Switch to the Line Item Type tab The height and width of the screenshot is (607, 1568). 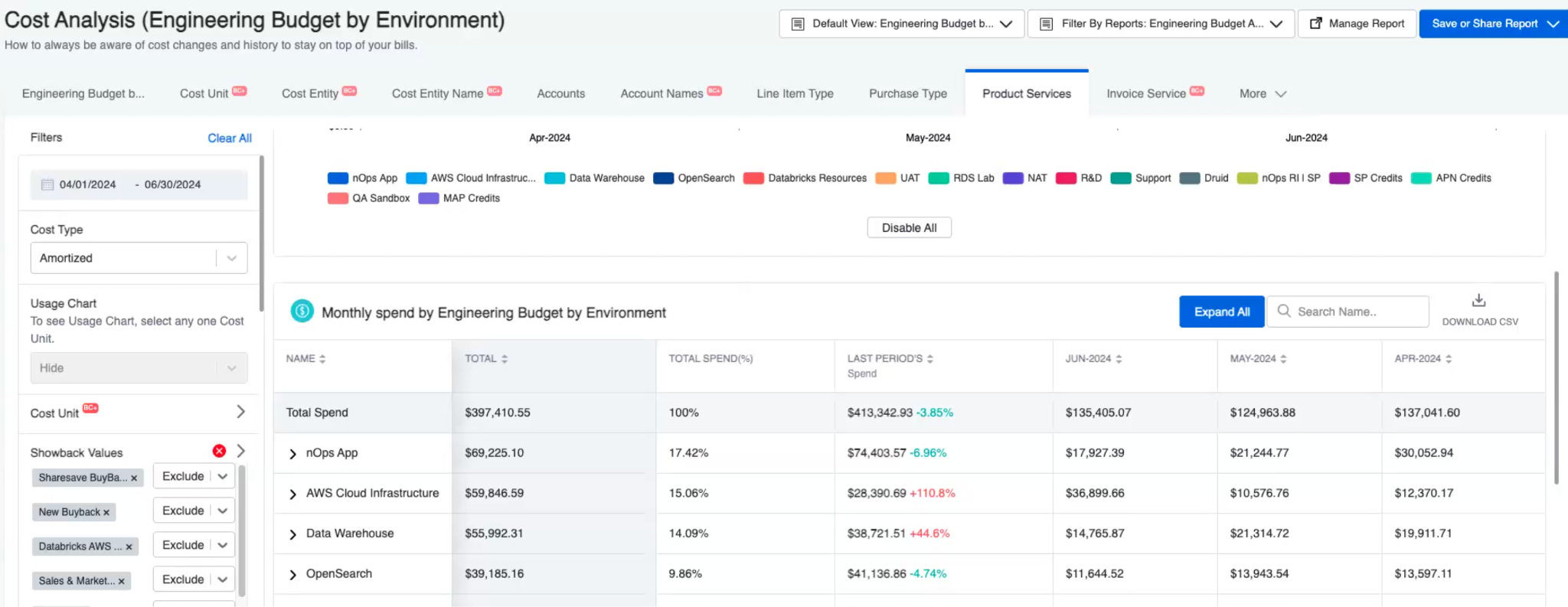pyautogui.click(x=795, y=93)
